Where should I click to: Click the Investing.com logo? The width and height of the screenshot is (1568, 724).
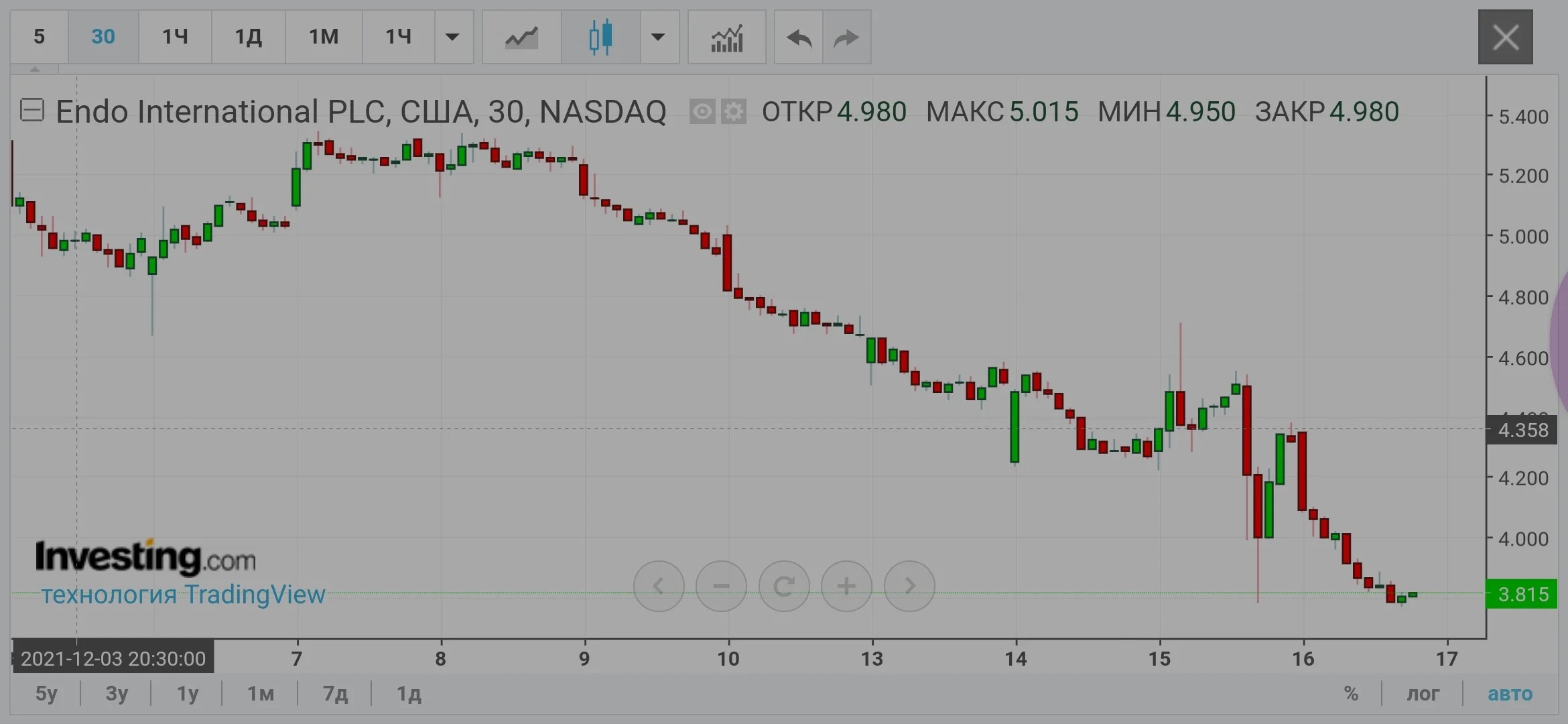(x=145, y=557)
